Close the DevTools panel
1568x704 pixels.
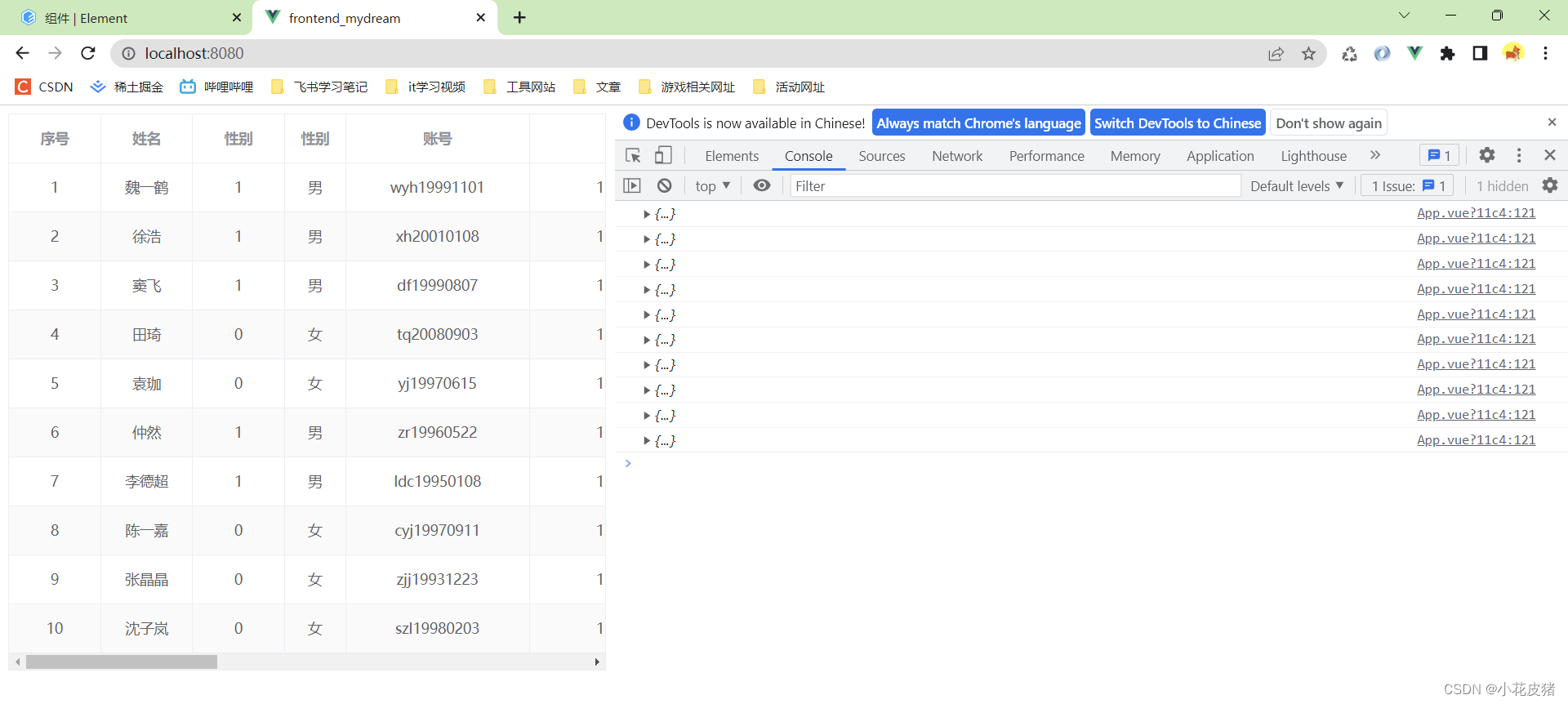click(x=1550, y=155)
